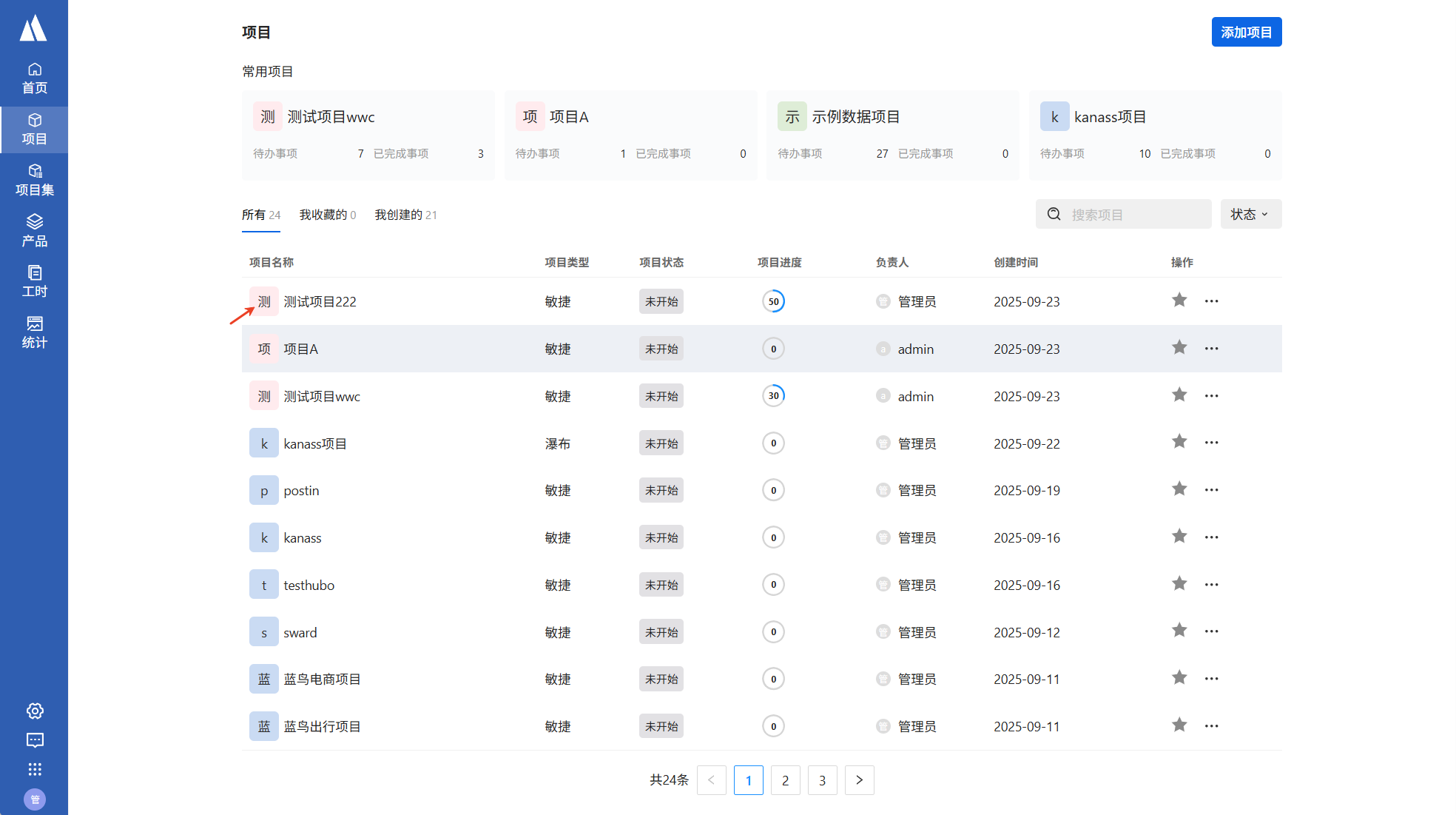Go to page 3
The height and width of the screenshot is (815, 1456).
click(822, 780)
